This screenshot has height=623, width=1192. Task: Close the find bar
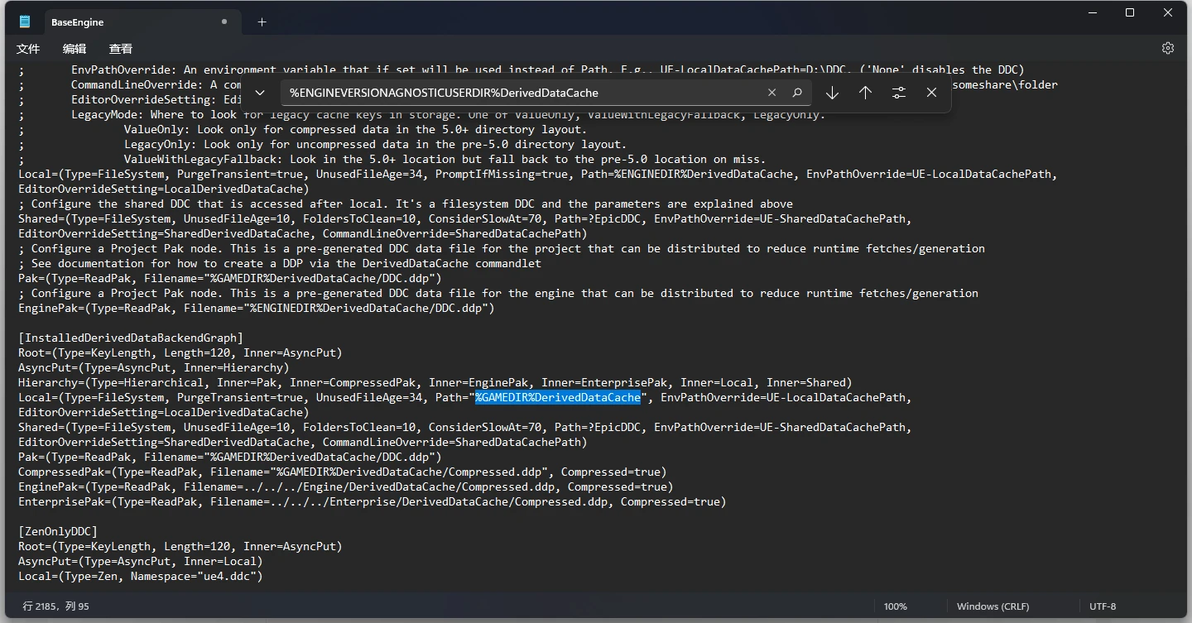[931, 93]
